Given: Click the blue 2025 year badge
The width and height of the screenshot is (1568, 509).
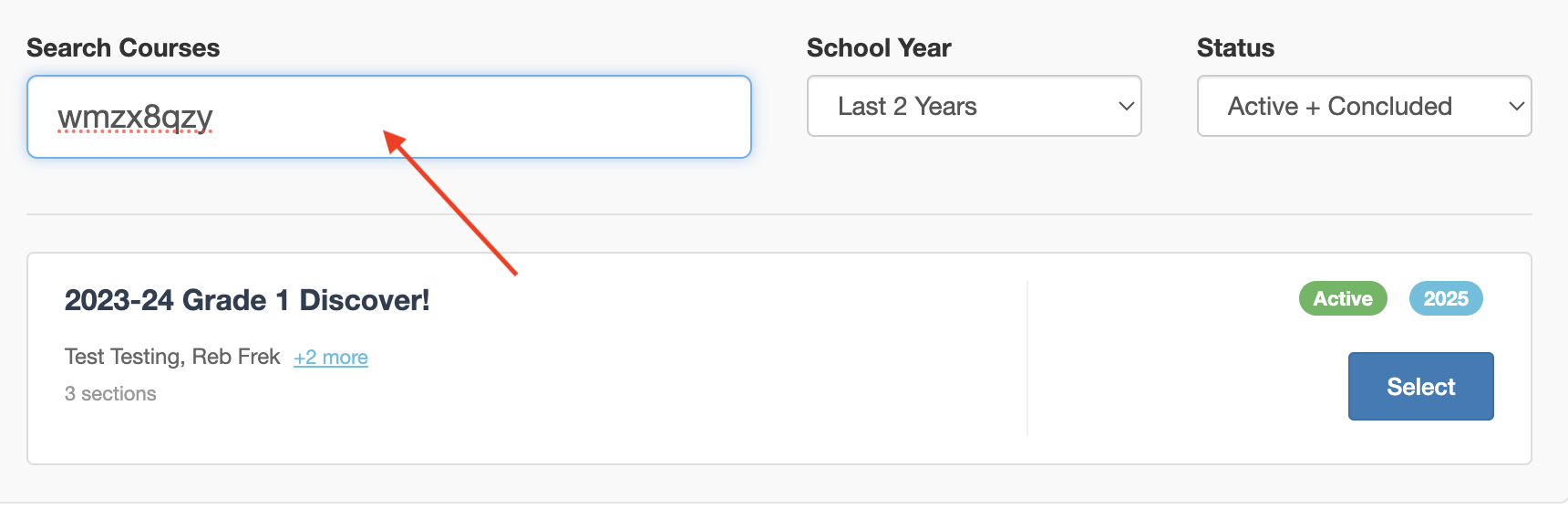Looking at the screenshot, I should [1446, 298].
